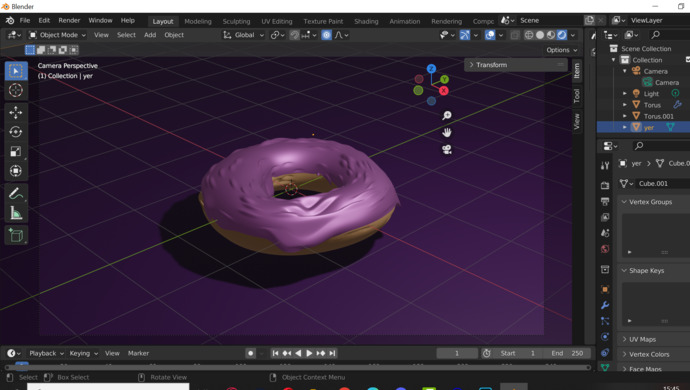Viewport: 690px width, 390px height.
Task: Switch to wireframe viewport shading
Action: point(529,35)
